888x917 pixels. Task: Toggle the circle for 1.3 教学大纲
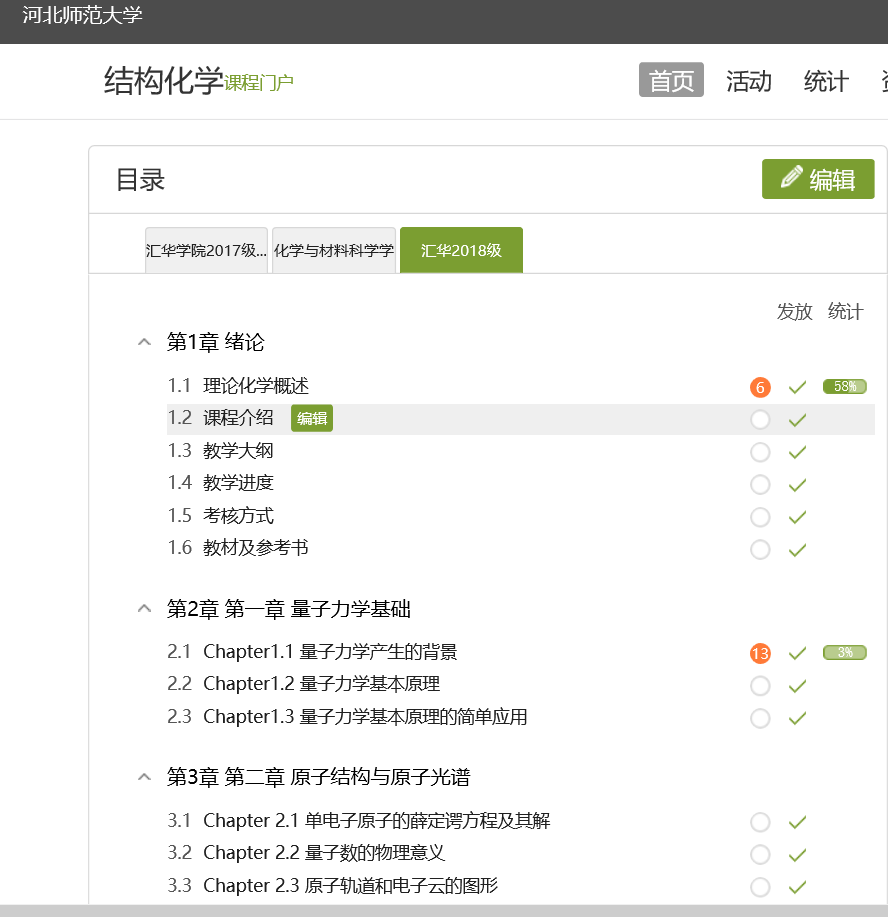760,452
